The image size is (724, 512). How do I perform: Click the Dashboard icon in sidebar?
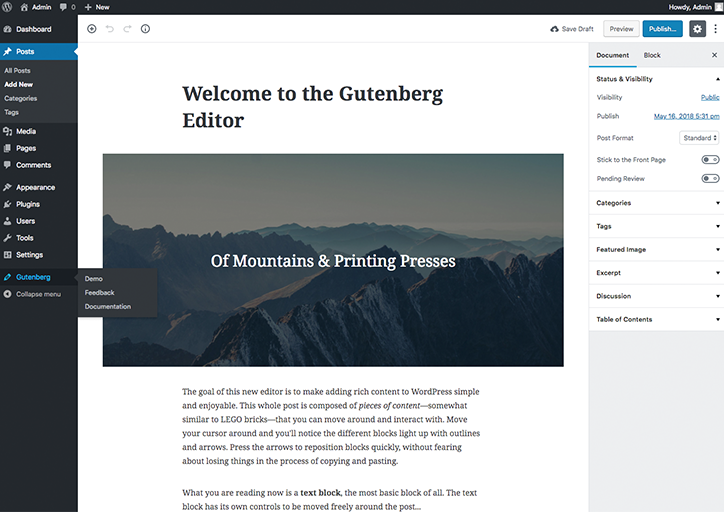coord(7,29)
